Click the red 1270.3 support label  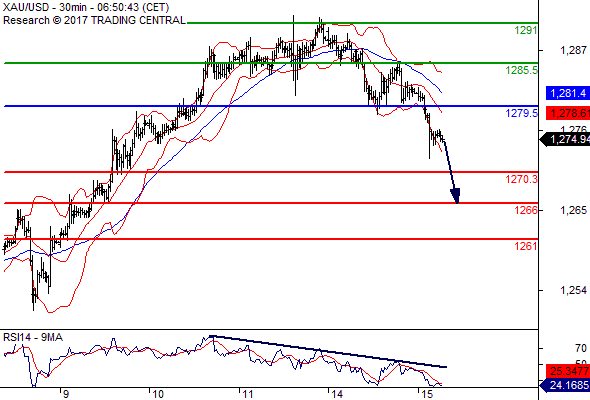tap(522, 179)
